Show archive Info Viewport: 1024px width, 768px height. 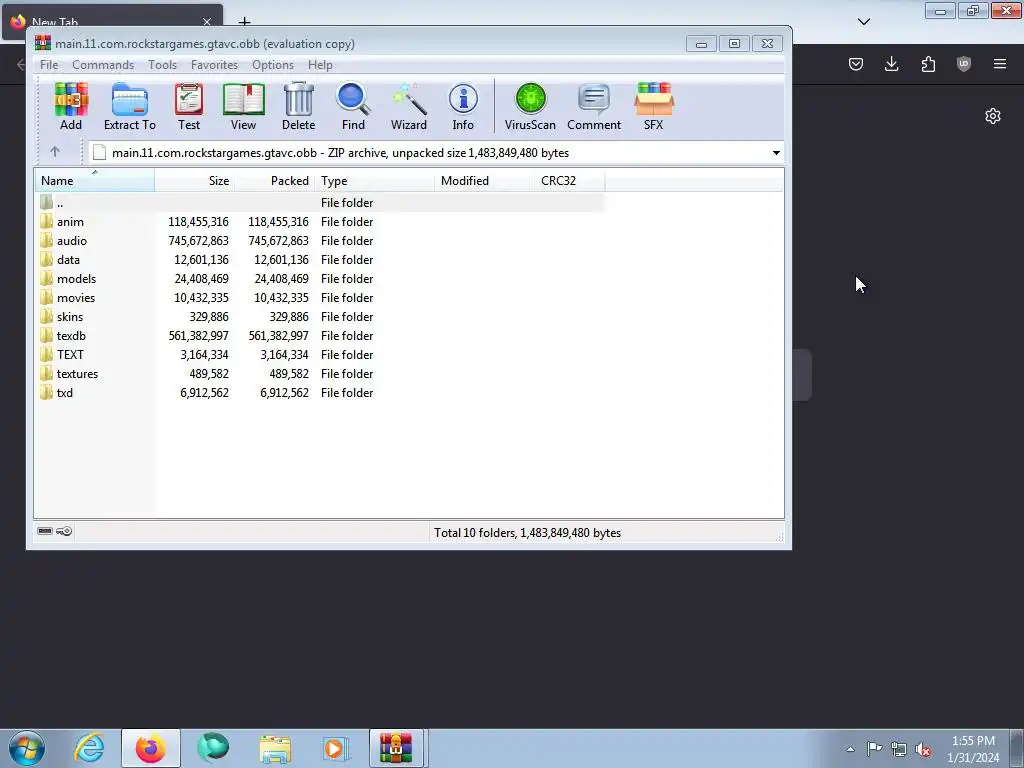click(x=463, y=106)
